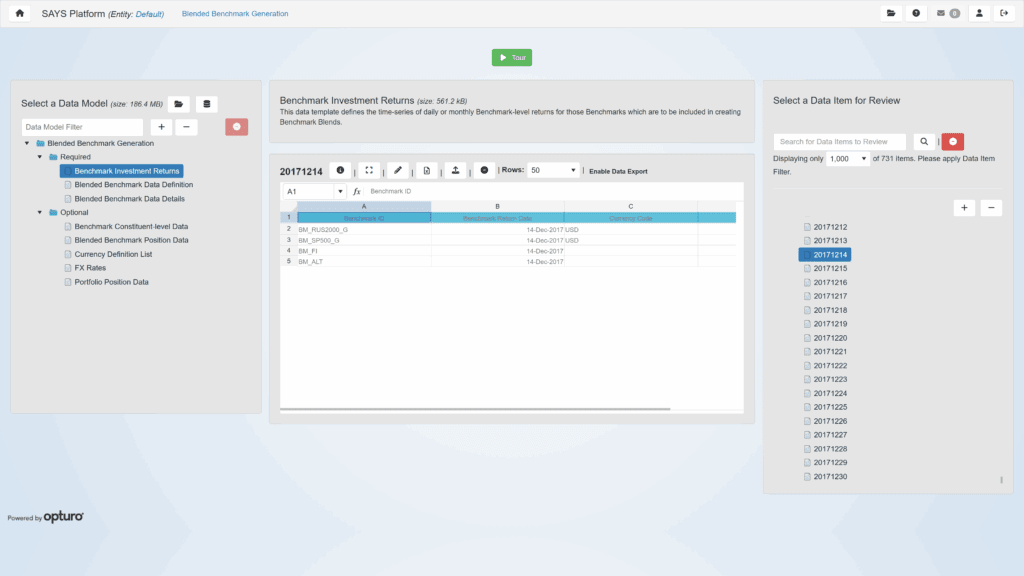Click the pencil edit icon in data toolbar

click(x=398, y=171)
